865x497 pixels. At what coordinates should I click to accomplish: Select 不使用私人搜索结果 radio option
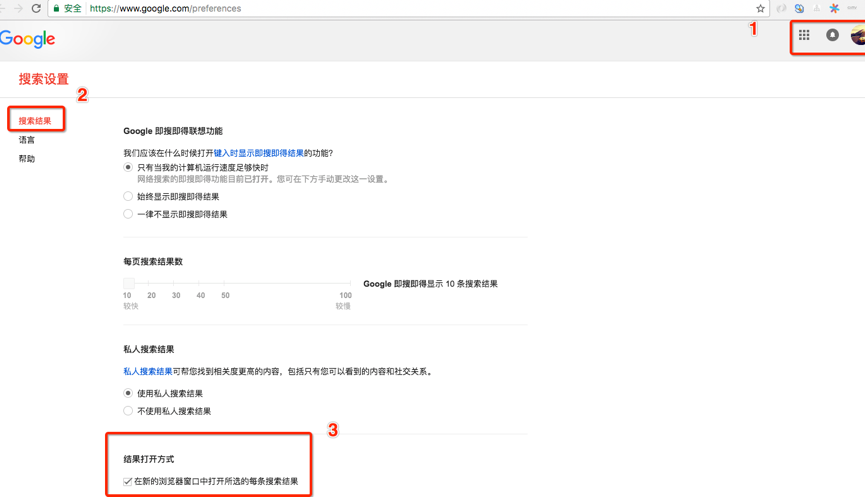tap(128, 410)
